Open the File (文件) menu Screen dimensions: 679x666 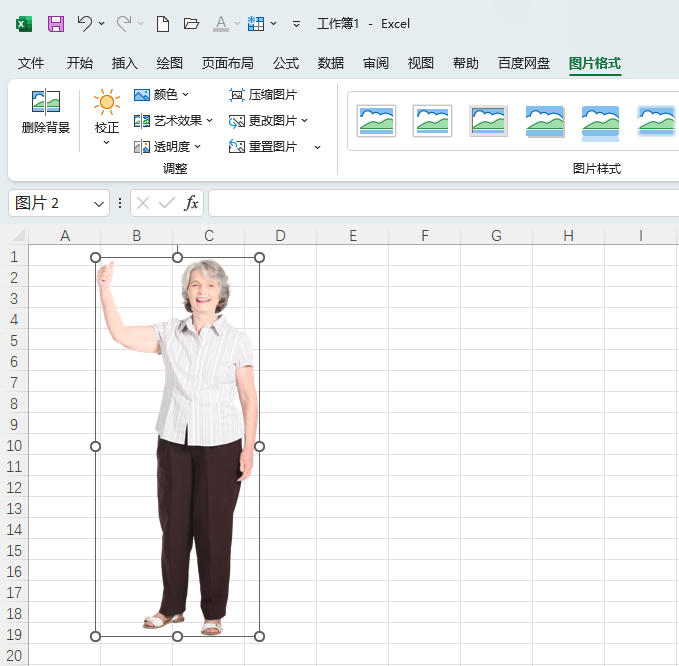click(x=31, y=63)
